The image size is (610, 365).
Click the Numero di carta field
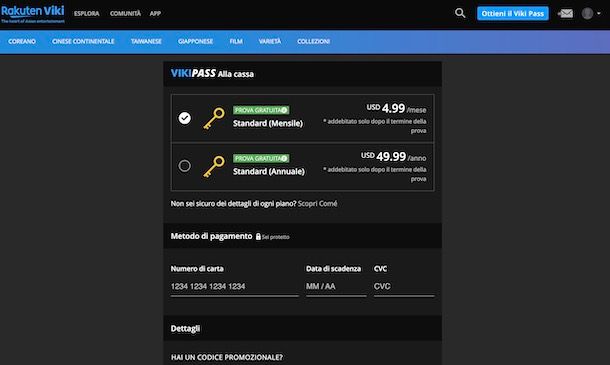[235, 287]
